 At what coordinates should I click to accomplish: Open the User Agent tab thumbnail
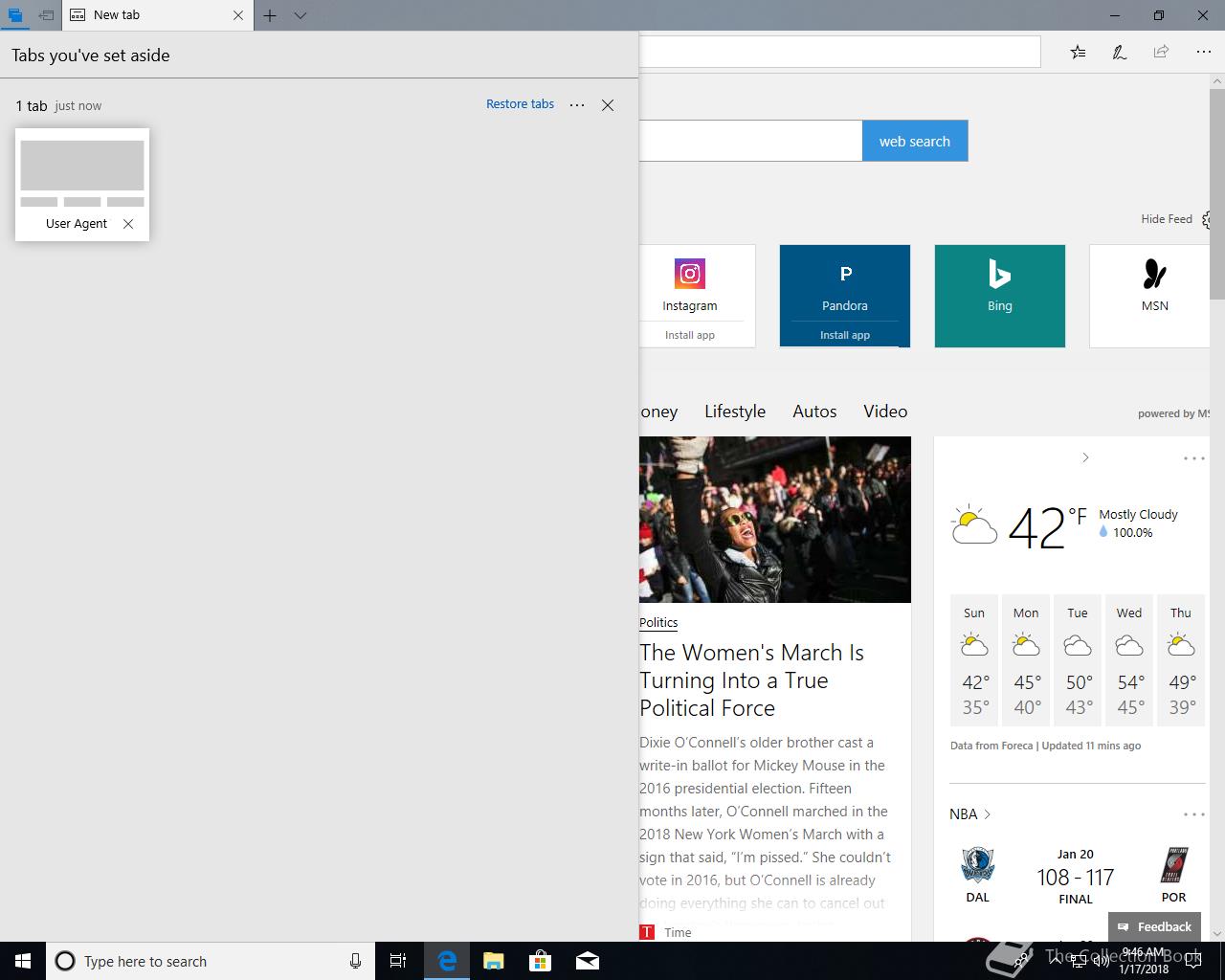(82, 184)
